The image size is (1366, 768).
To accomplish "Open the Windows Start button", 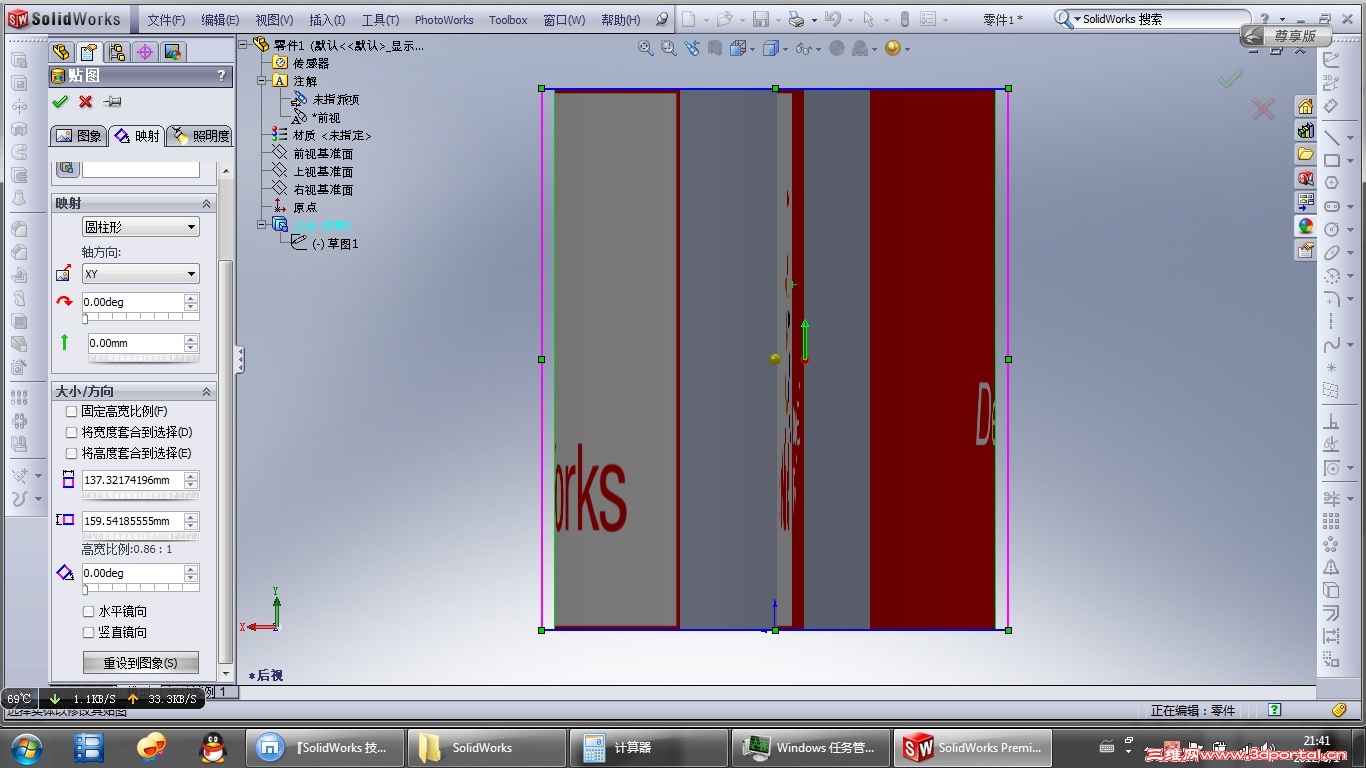I will (x=25, y=748).
